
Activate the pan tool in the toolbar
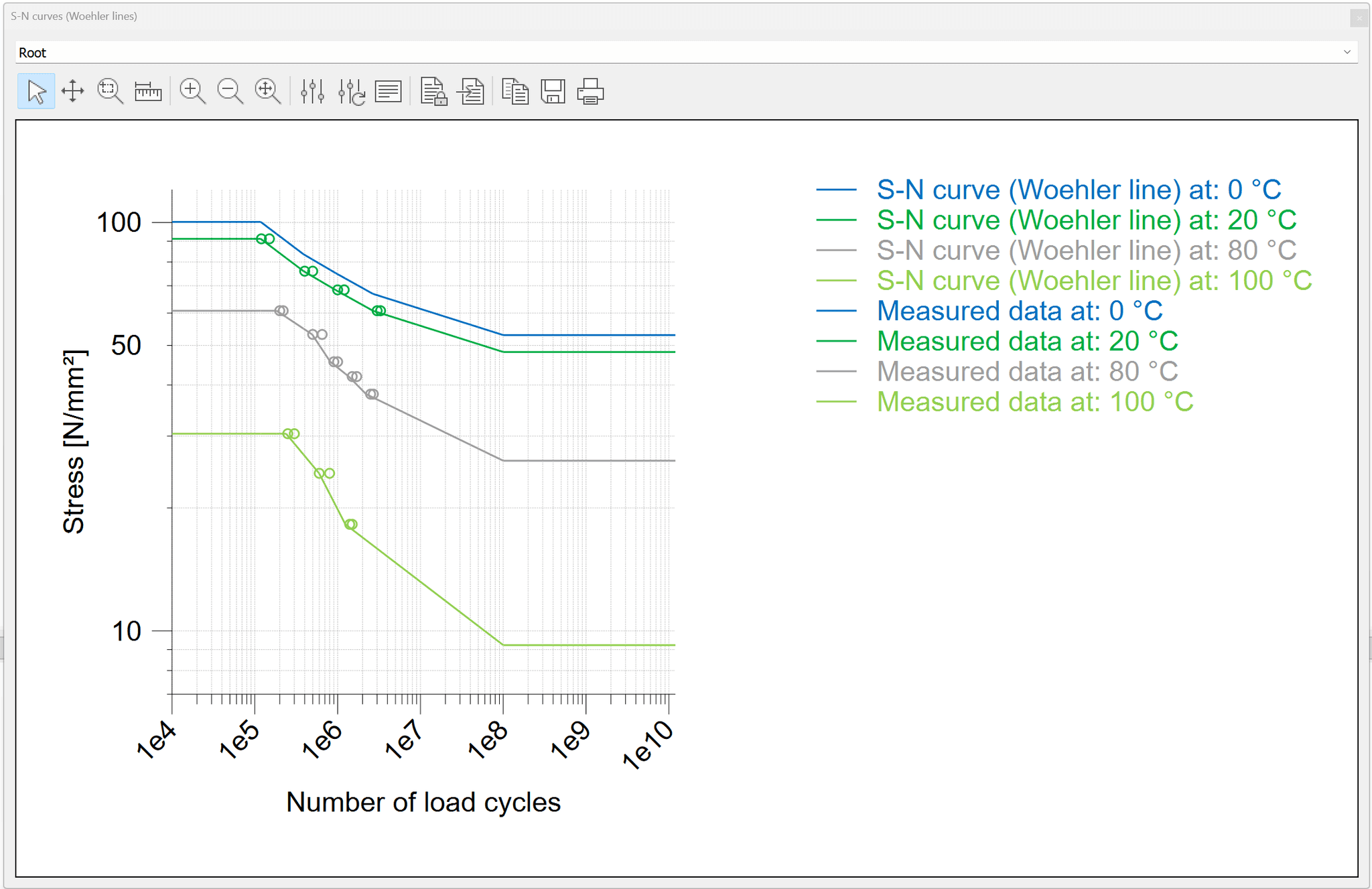pos(72,92)
